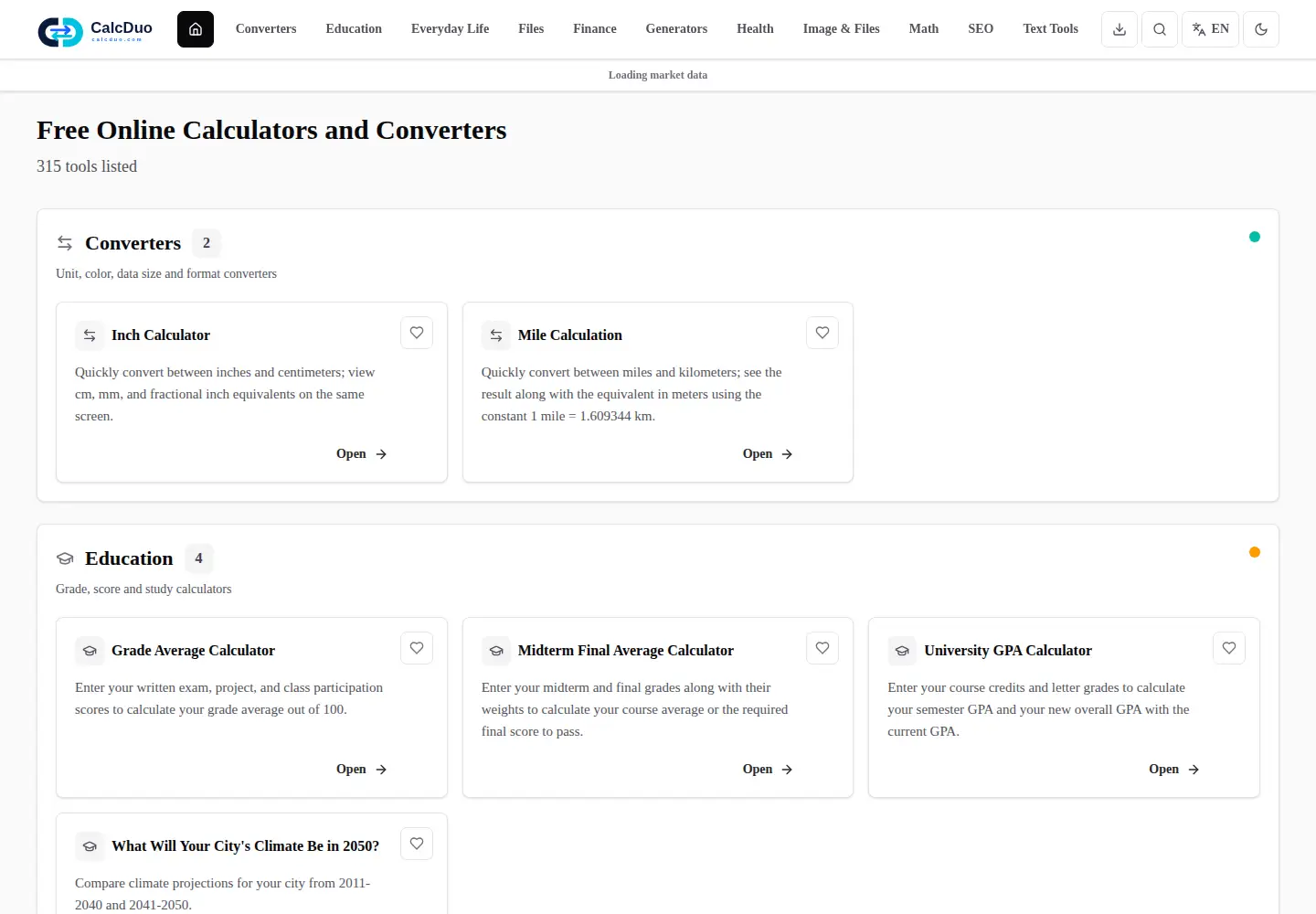The width and height of the screenshot is (1316, 914).
Task: Open the Inch Calculator tool
Action: pyautogui.click(x=362, y=454)
